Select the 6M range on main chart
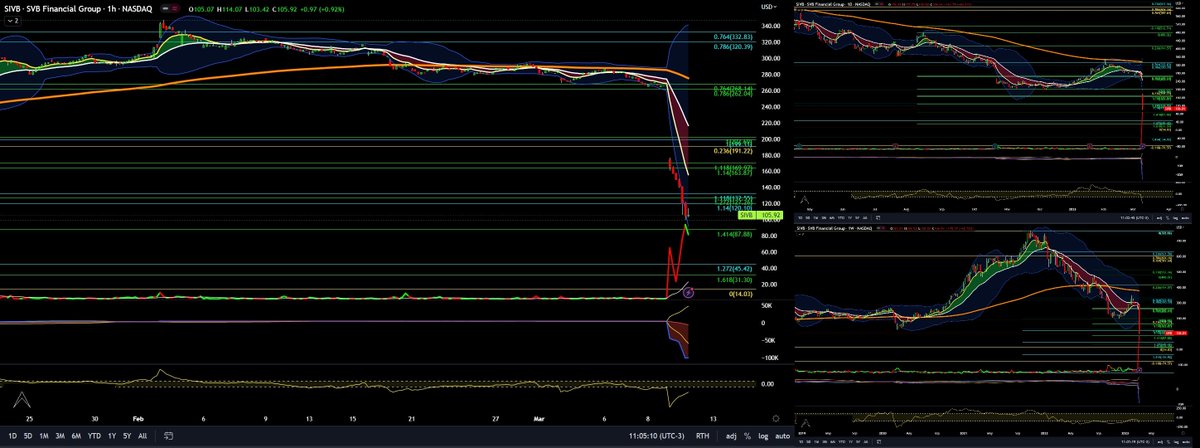 78,437
